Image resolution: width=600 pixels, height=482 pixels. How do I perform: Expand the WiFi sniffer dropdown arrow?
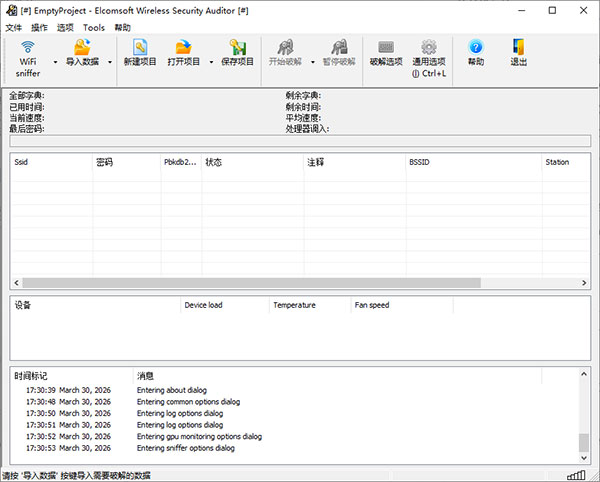coord(54,62)
